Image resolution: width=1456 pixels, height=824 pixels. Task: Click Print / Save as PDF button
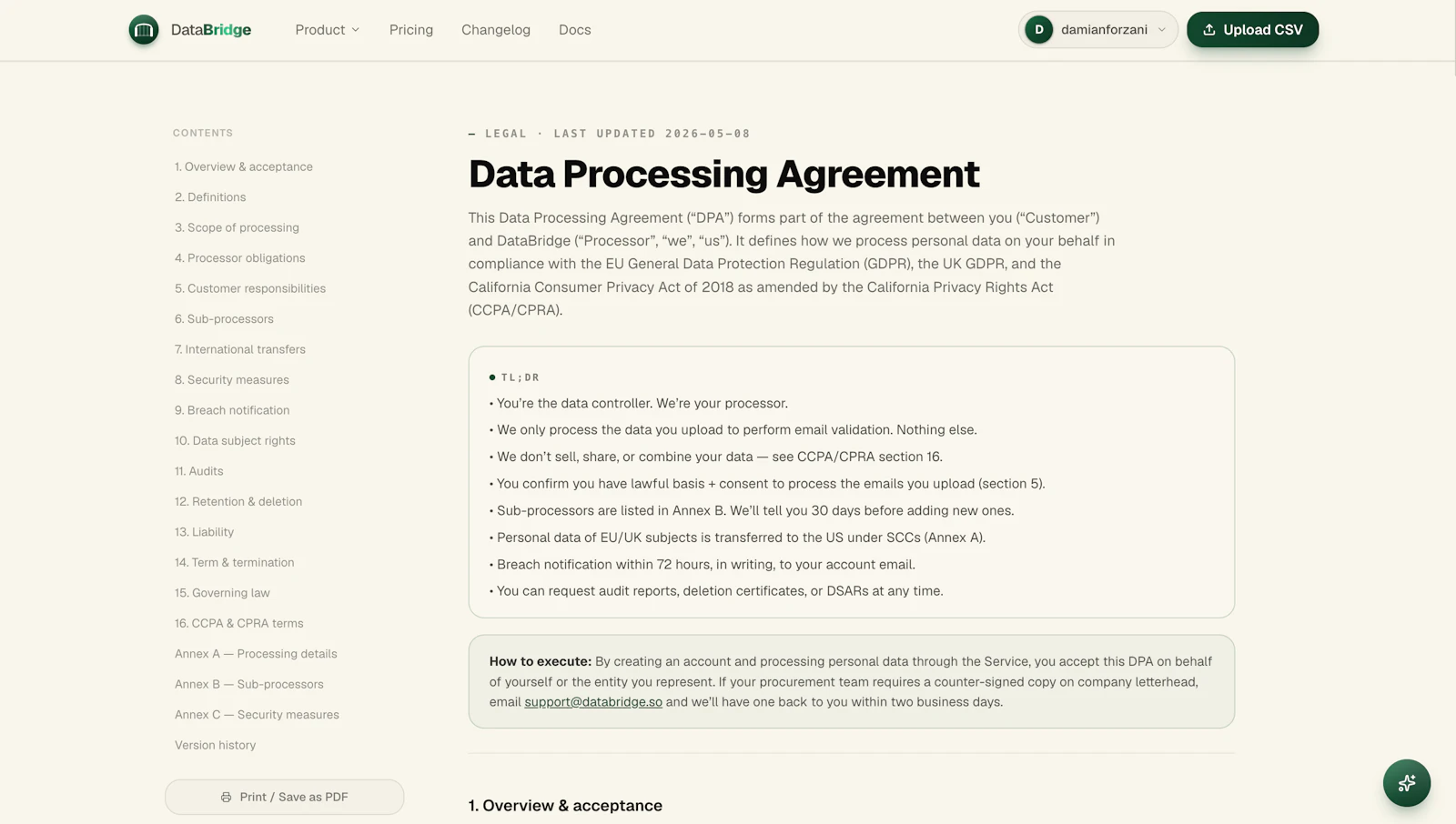[284, 797]
